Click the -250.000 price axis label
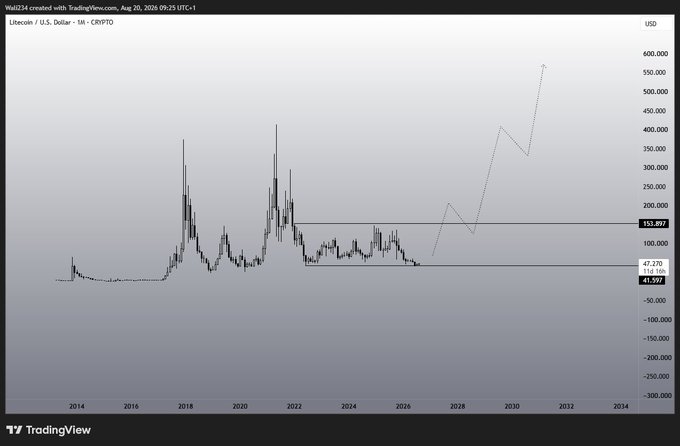The height and width of the screenshot is (446, 680). (x=655, y=376)
